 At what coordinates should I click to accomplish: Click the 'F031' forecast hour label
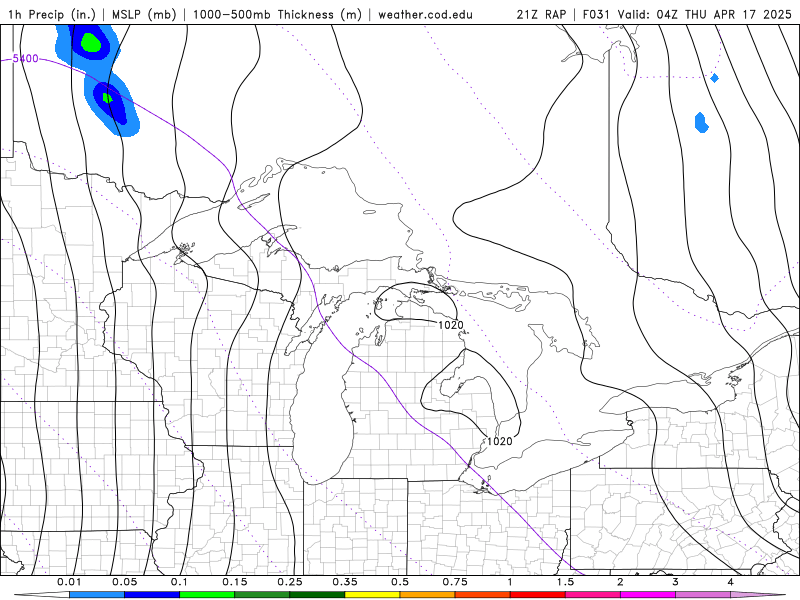click(596, 14)
